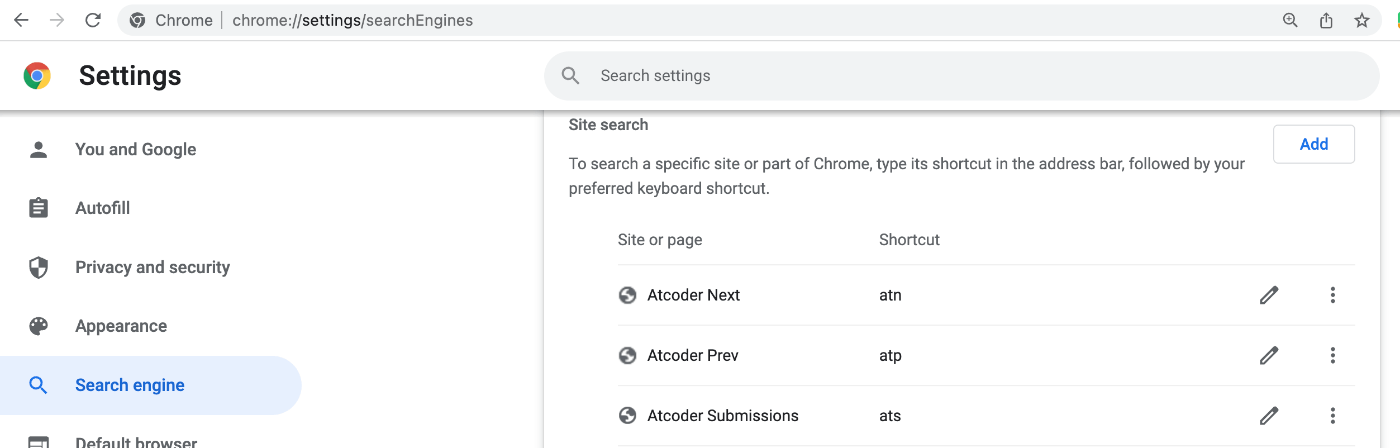Focus the Search settings field
The width and height of the screenshot is (1400, 448).
point(961,76)
